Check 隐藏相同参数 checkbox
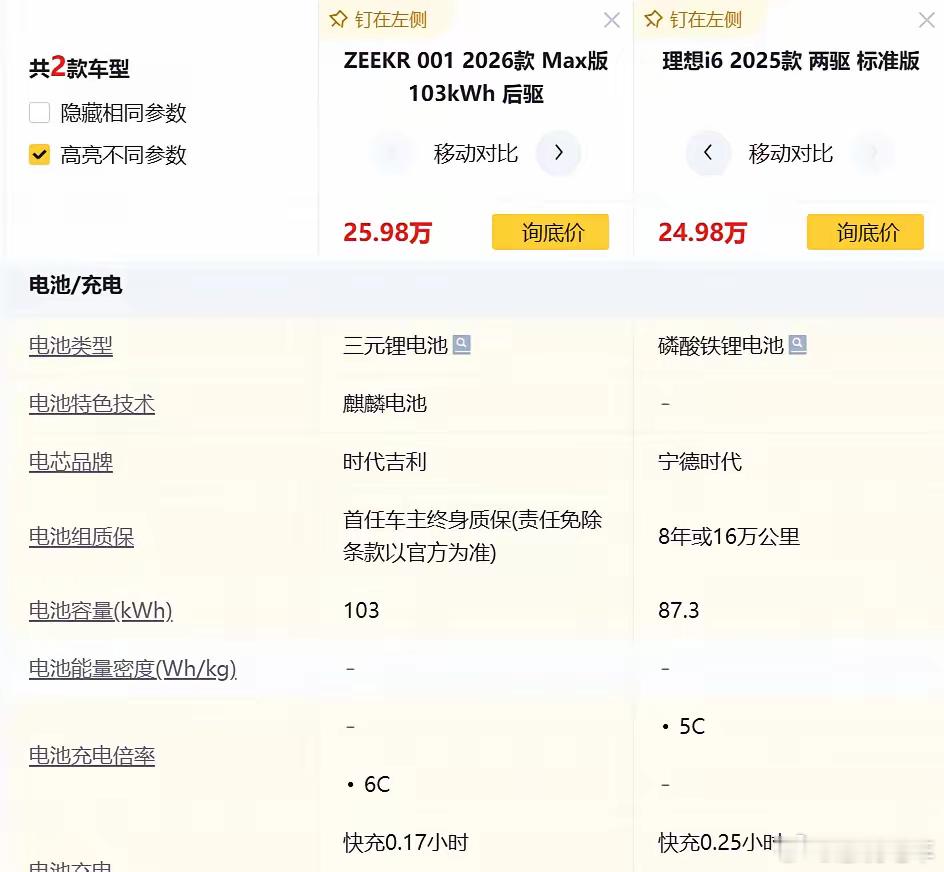Screen dimensions: 944x872 click(40, 113)
